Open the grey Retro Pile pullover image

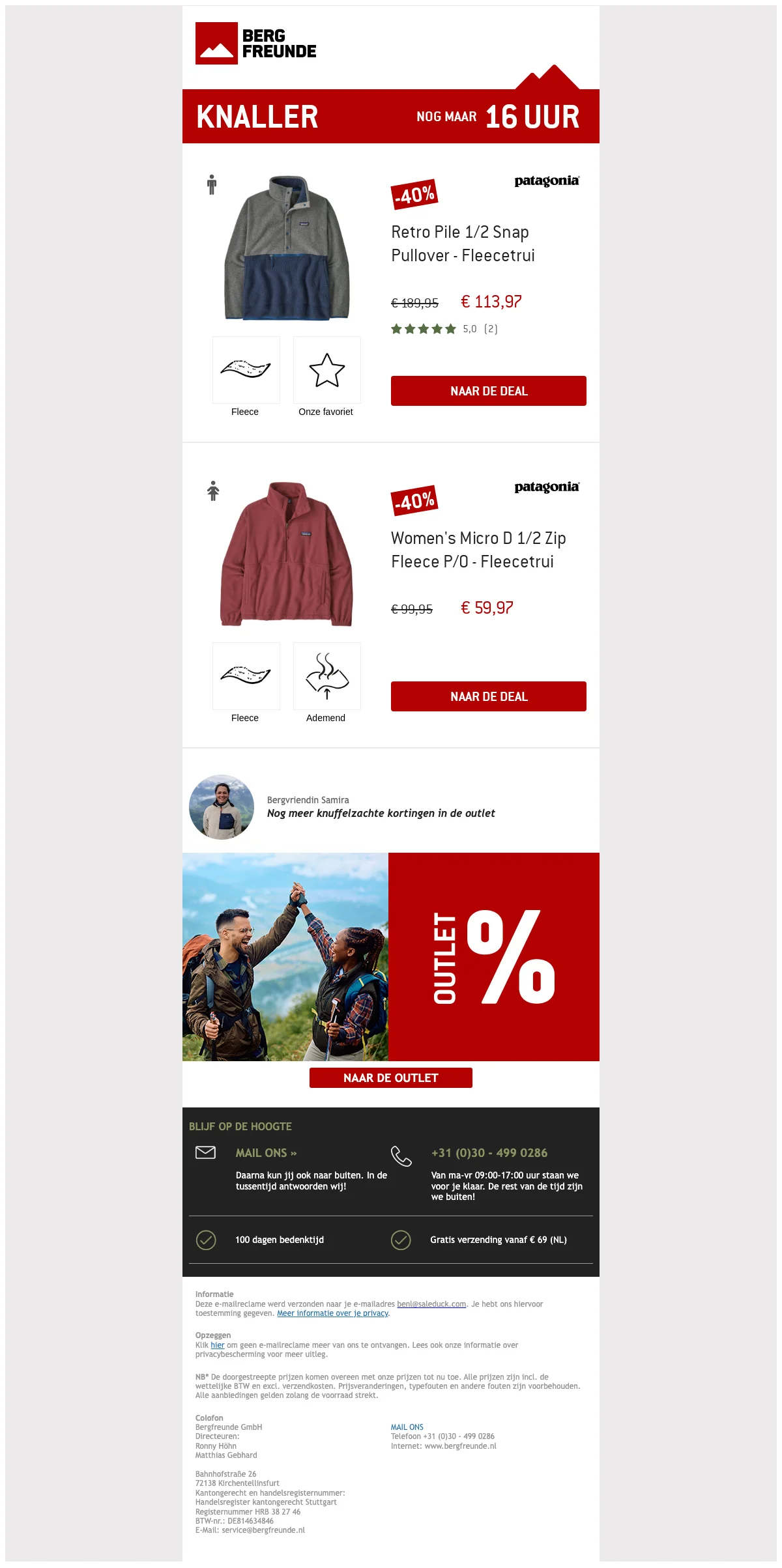point(287,248)
